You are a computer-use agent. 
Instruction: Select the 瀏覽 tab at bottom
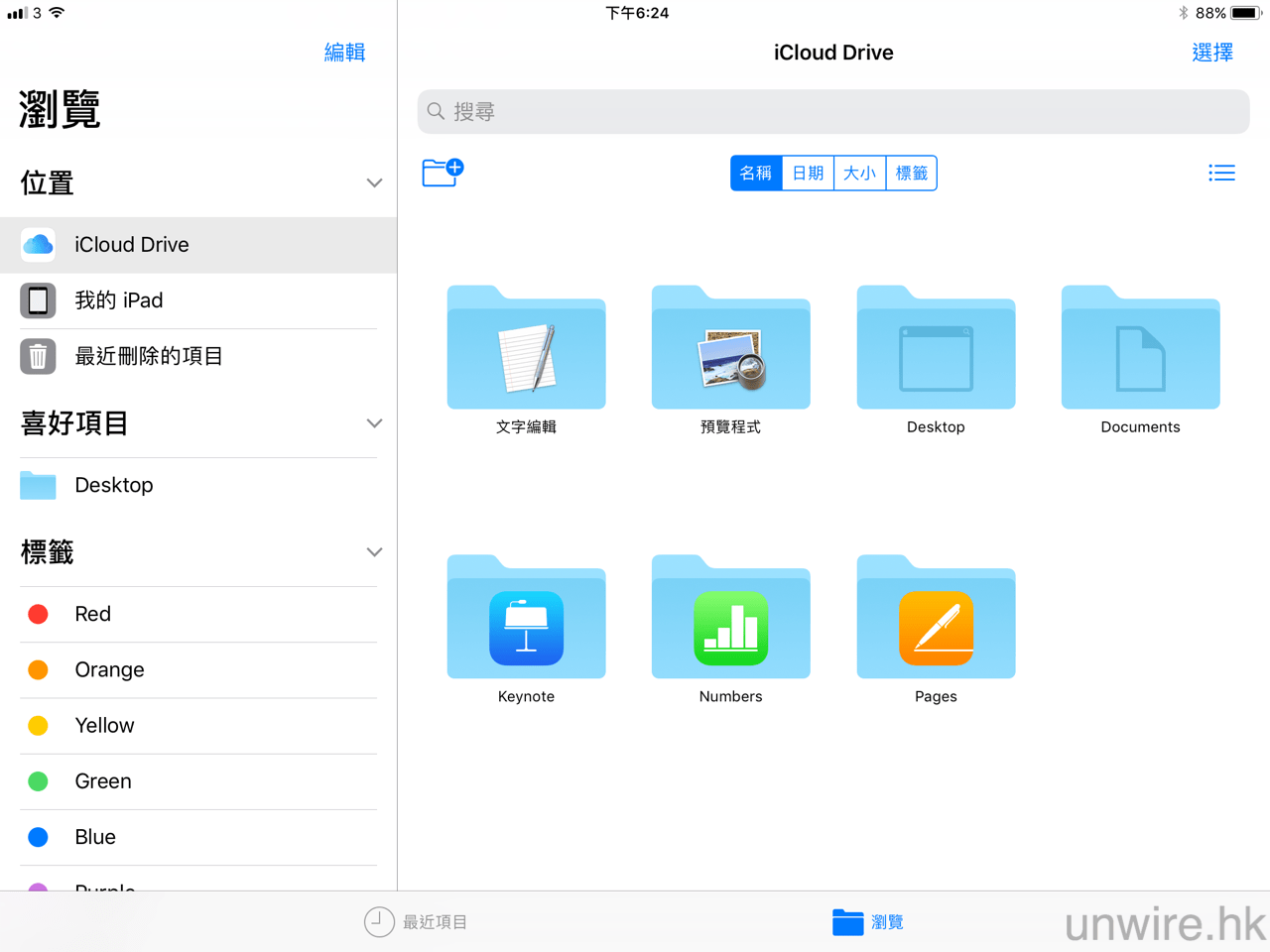pyautogui.click(x=868, y=922)
